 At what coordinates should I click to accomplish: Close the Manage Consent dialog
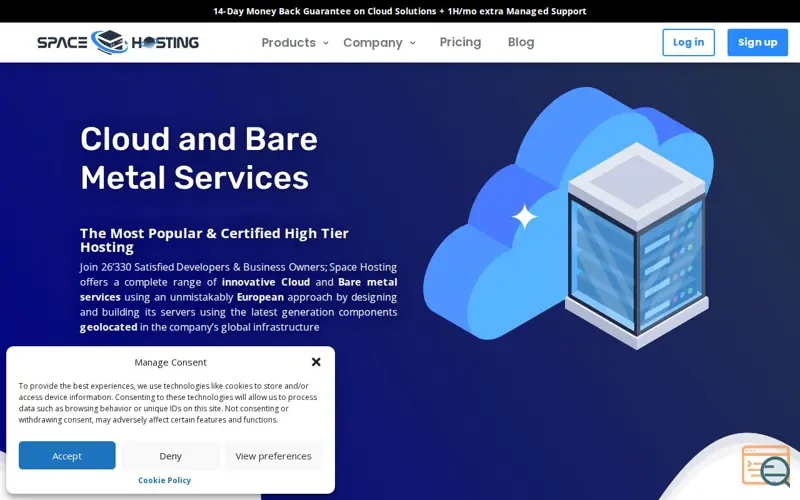[x=316, y=362]
